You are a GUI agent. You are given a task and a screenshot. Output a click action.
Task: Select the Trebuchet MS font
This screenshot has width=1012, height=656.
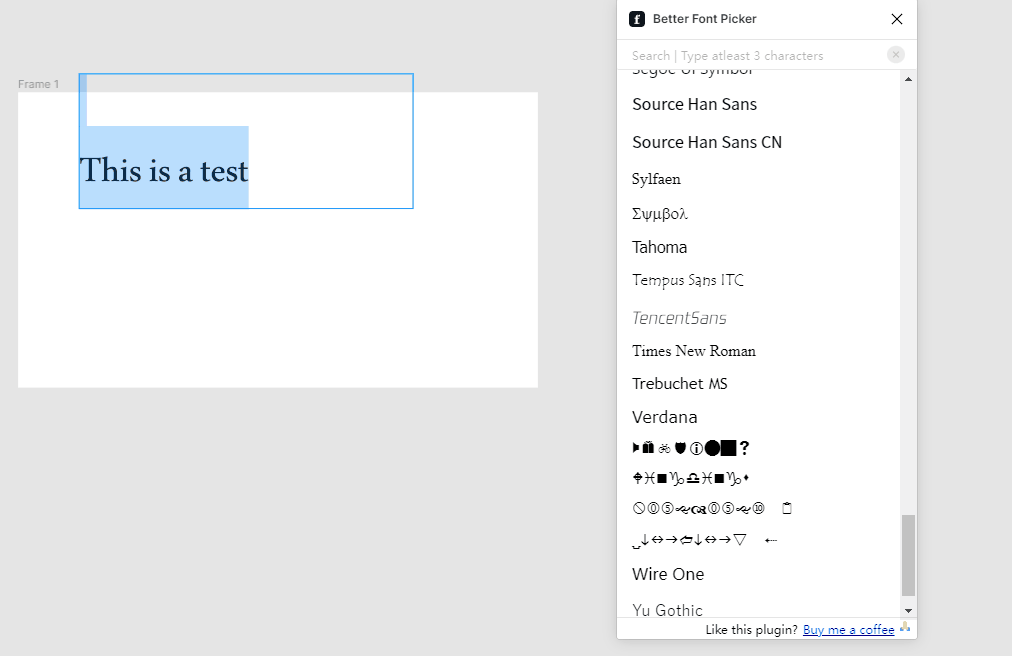(x=680, y=384)
